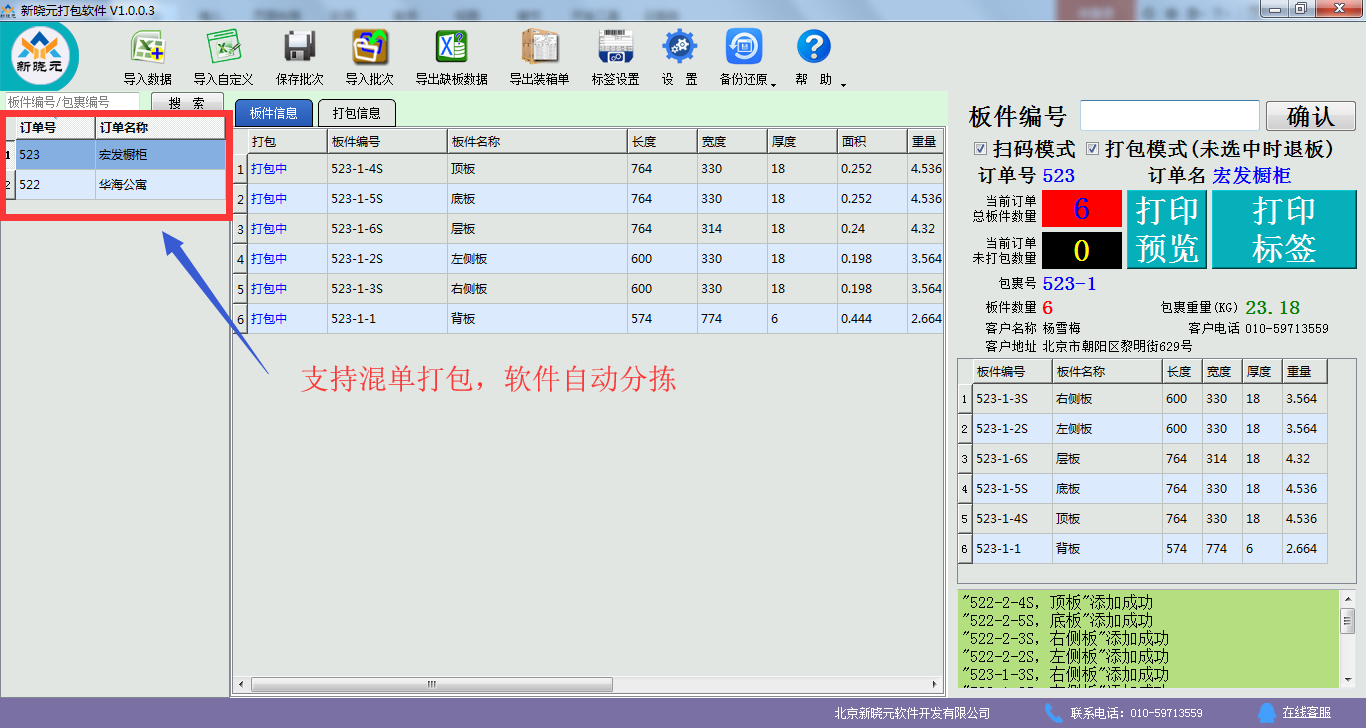The width and height of the screenshot is (1366, 728).
Task: Click right arrow of parts table scrollbar
Action: (937, 685)
